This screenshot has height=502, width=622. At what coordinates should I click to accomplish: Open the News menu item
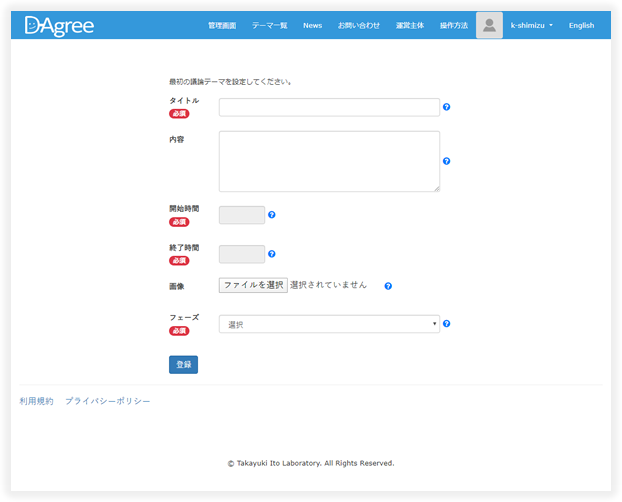(313, 25)
